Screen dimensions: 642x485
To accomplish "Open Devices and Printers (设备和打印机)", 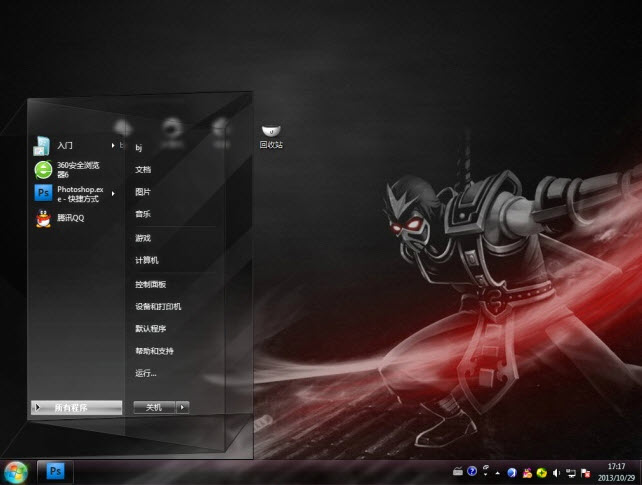I will (158, 307).
